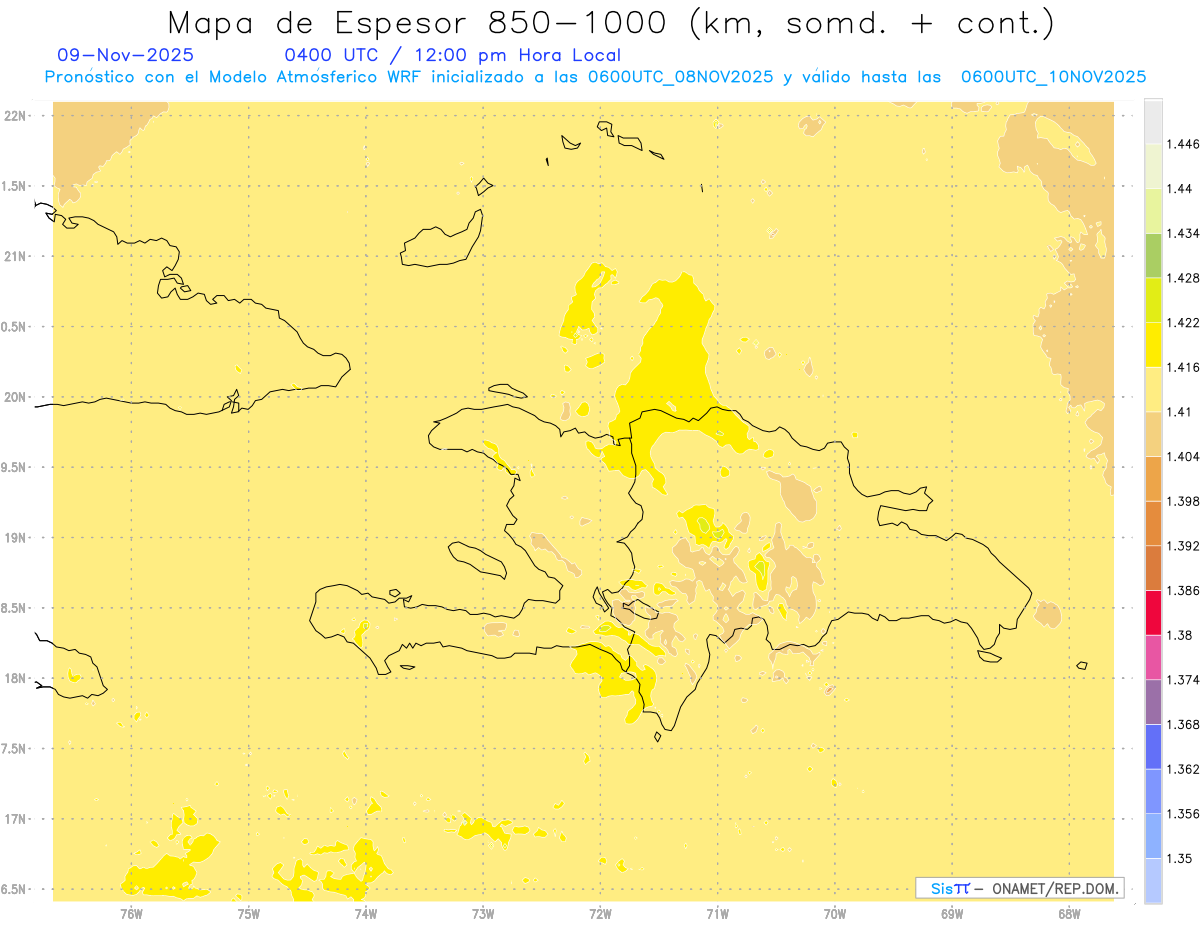
Task: Click the 73W longitude label
Action: click(483, 913)
